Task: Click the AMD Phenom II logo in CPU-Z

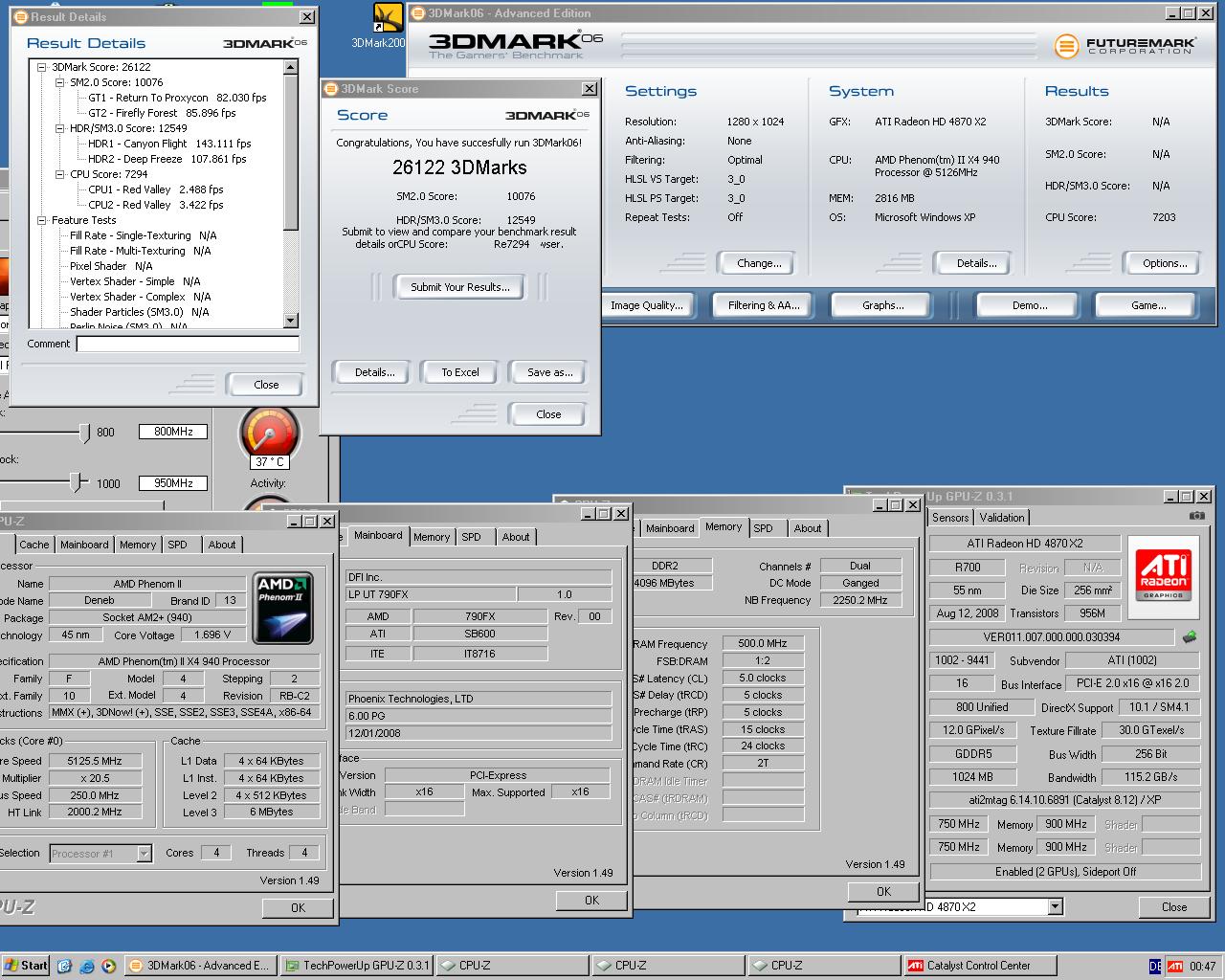Action: tap(283, 607)
